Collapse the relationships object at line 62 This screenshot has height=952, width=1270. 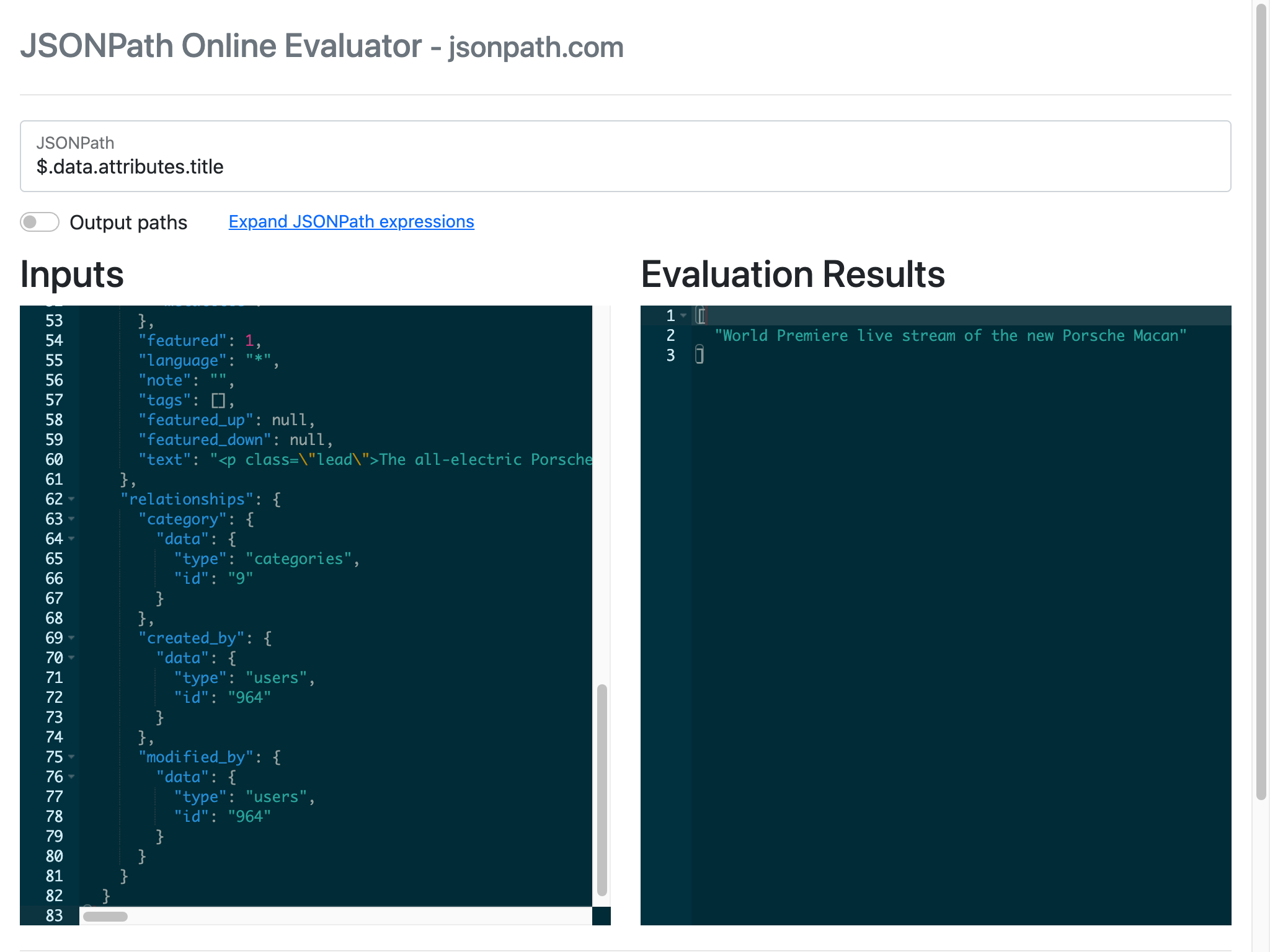[x=72, y=499]
